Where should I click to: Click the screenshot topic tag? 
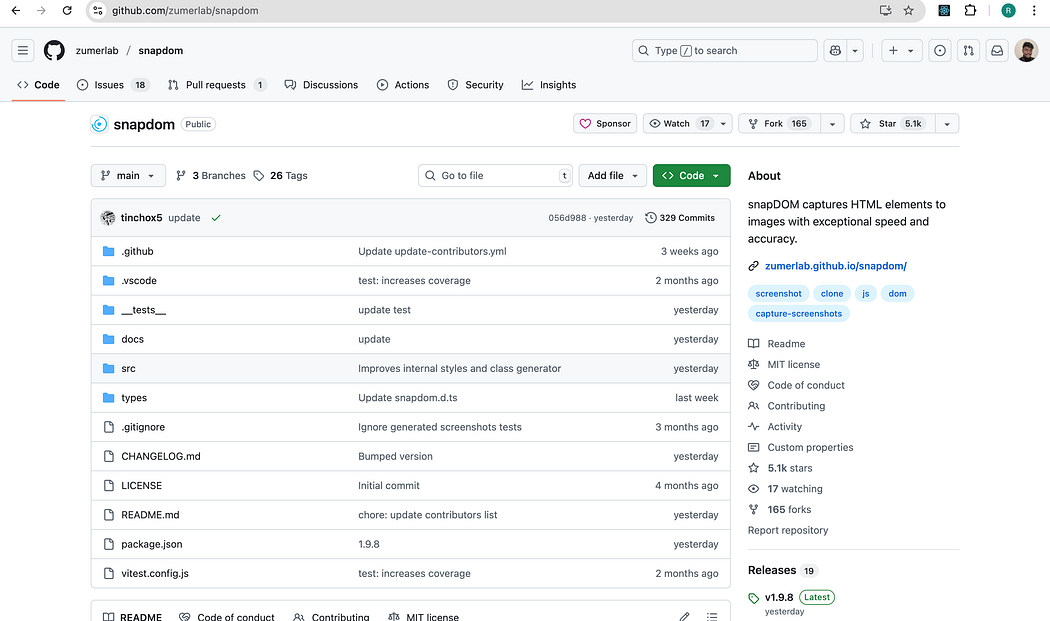[778, 293]
